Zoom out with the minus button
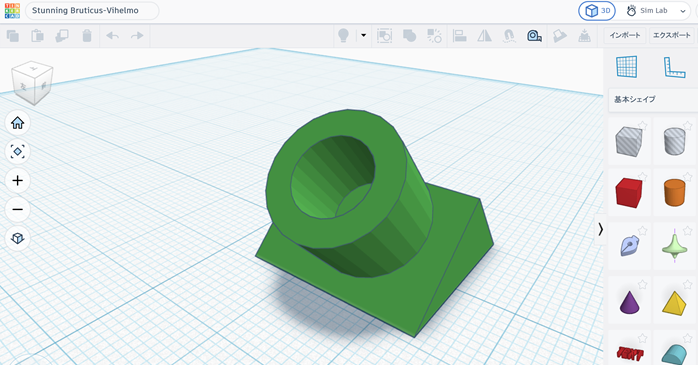The image size is (698, 365). click(17, 210)
